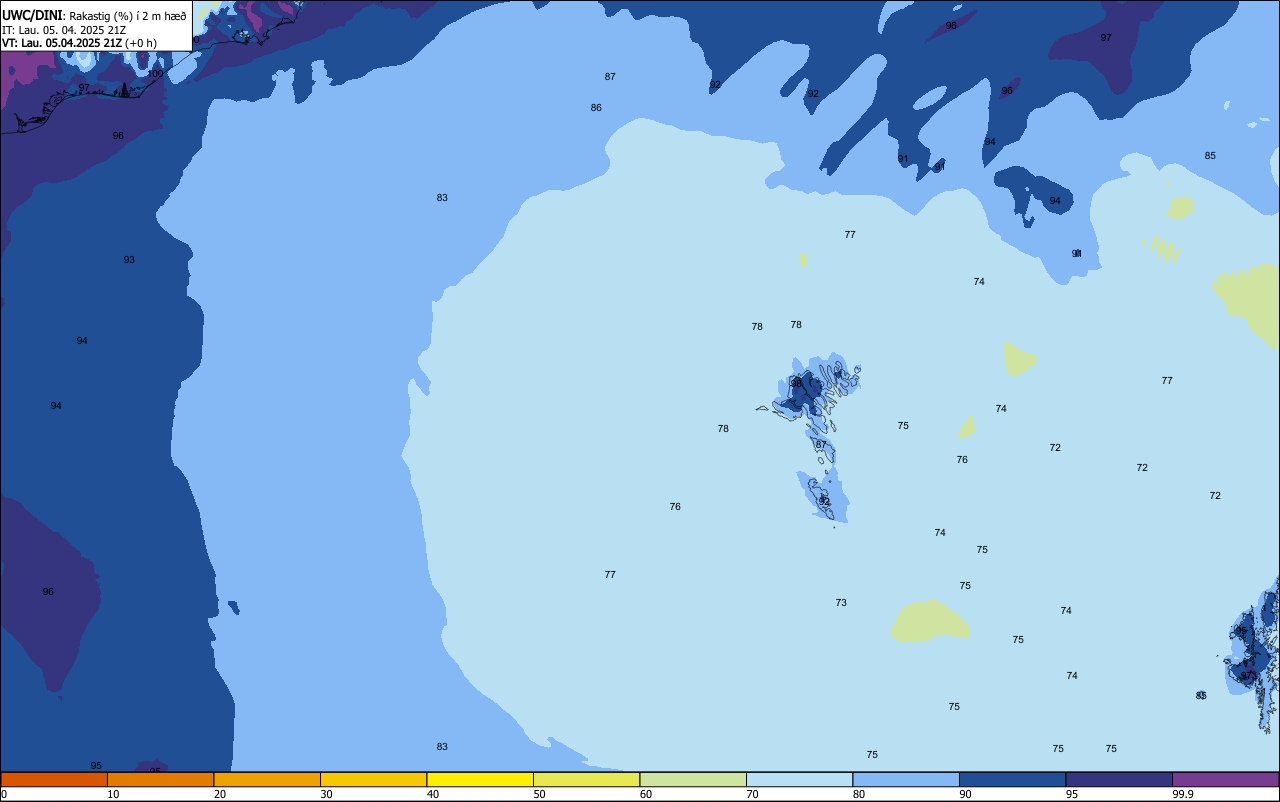Viewport: 1280px width, 802px height.
Task: Click the '10' legend tick label
Action: click(x=113, y=794)
